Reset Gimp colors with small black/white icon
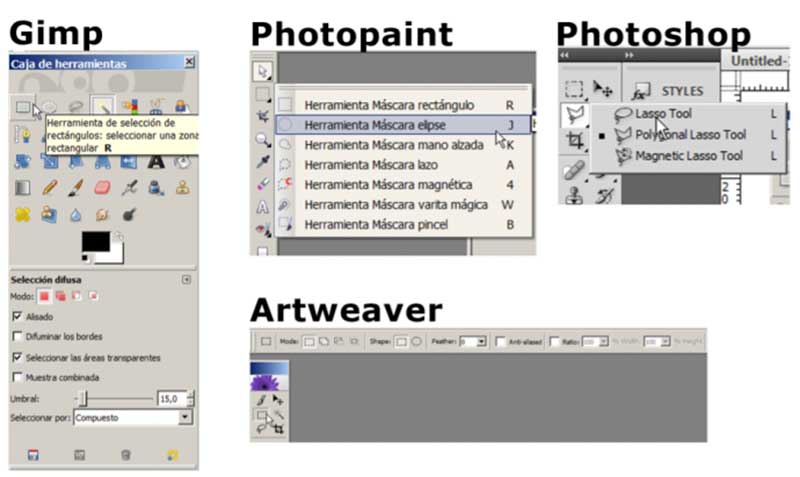 (85, 259)
